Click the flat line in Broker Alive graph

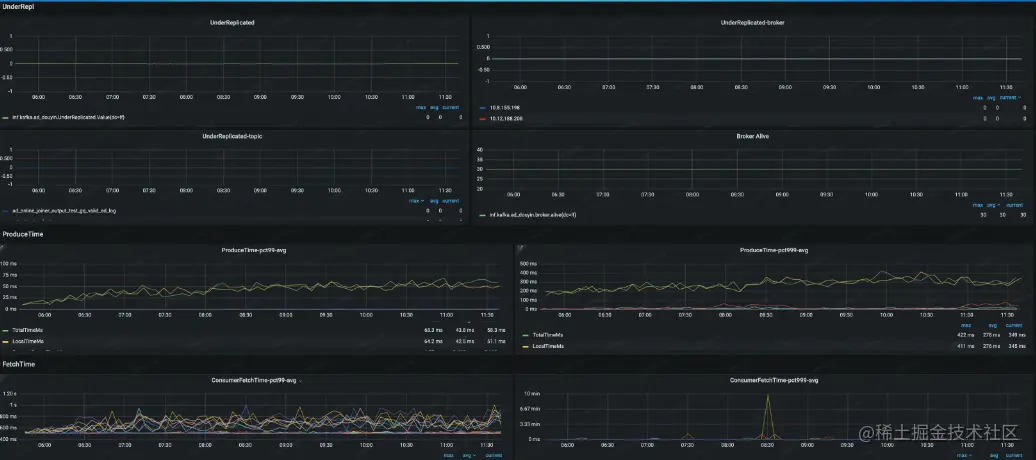[x=752, y=169]
